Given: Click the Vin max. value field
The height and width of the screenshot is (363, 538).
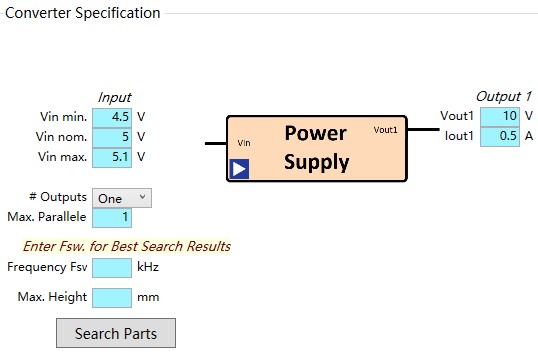Looking at the screenshot, I should tap(112, 157).
